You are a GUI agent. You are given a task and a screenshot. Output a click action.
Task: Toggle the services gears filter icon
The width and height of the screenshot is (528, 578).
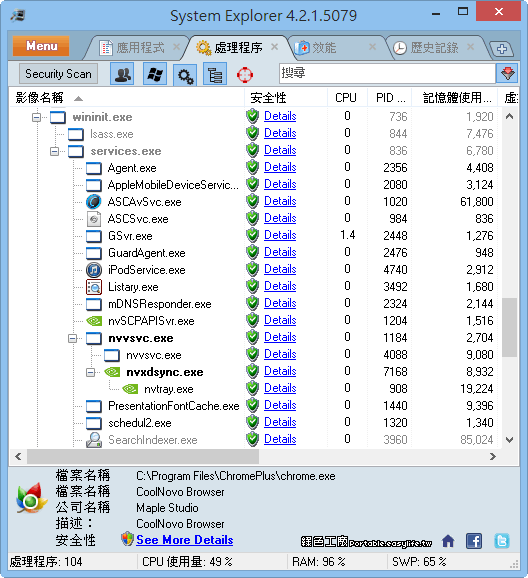185,74
